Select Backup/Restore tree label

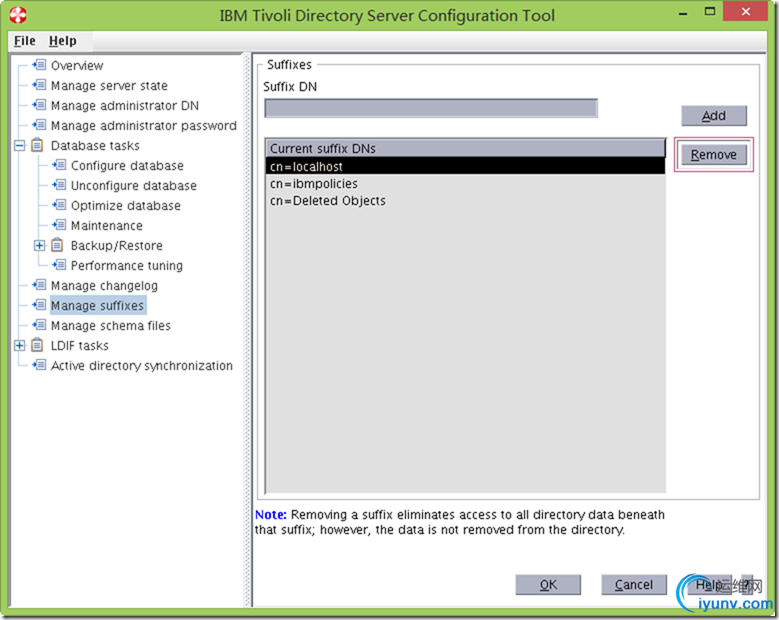117,245
